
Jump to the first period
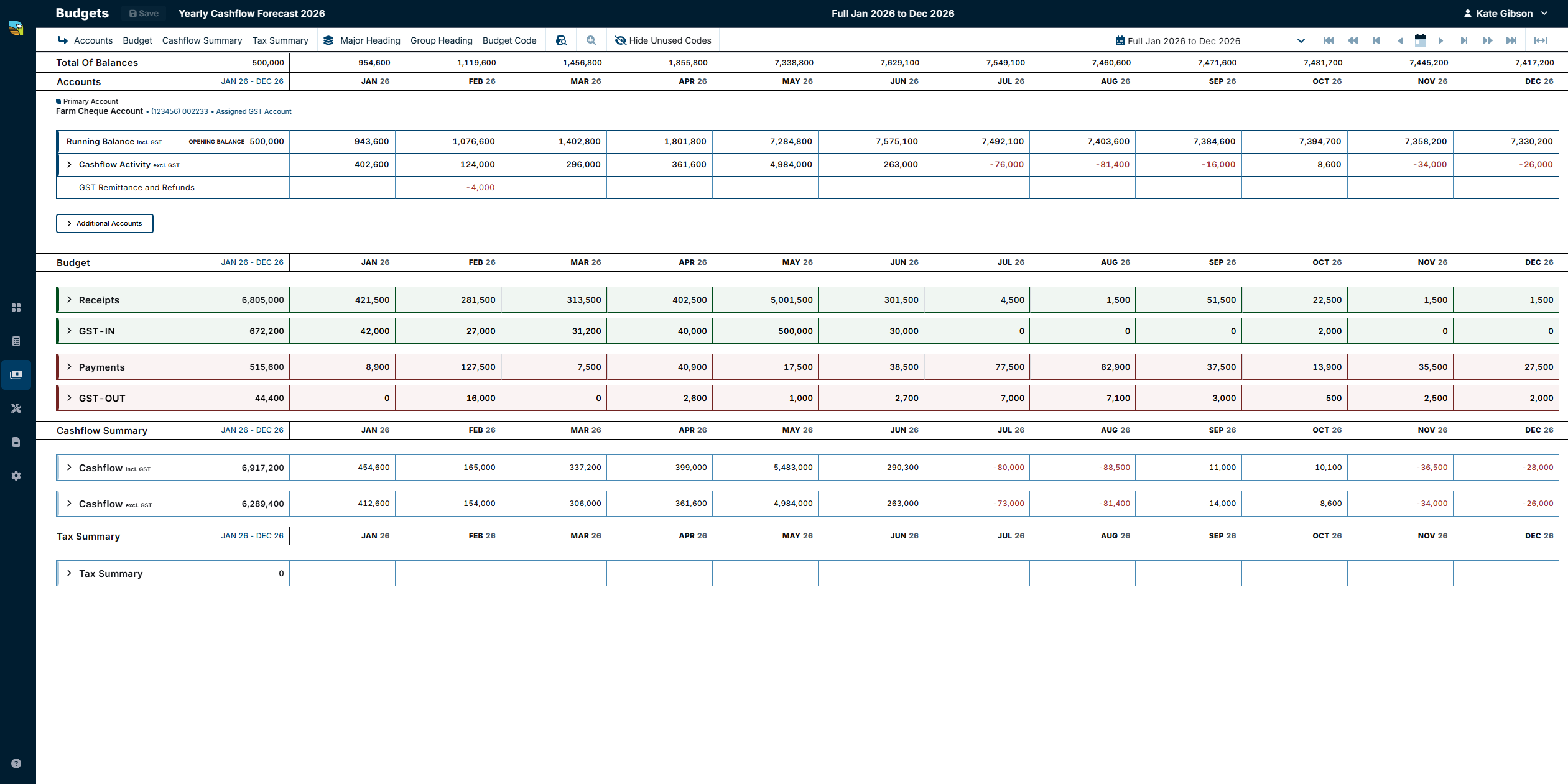pyautogui.click(x=1329, y=40)
